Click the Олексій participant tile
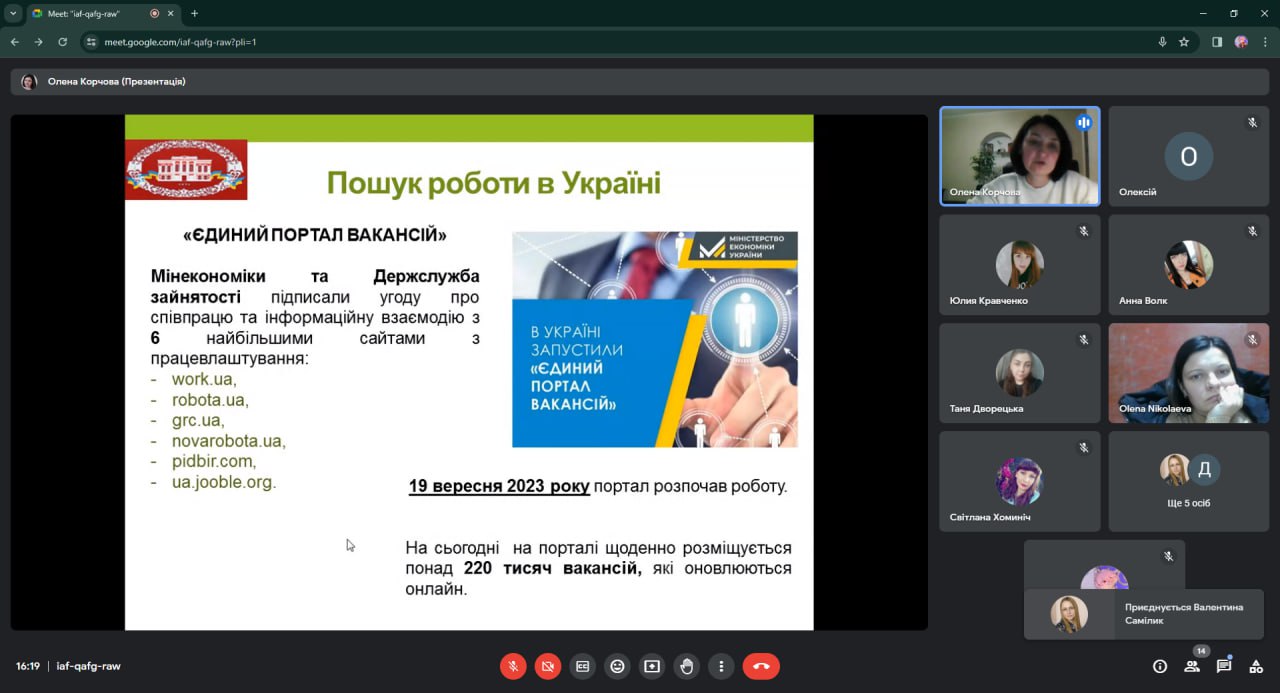The height and width of the screenshot is (693, 1280). click(x=1188, y=156)
